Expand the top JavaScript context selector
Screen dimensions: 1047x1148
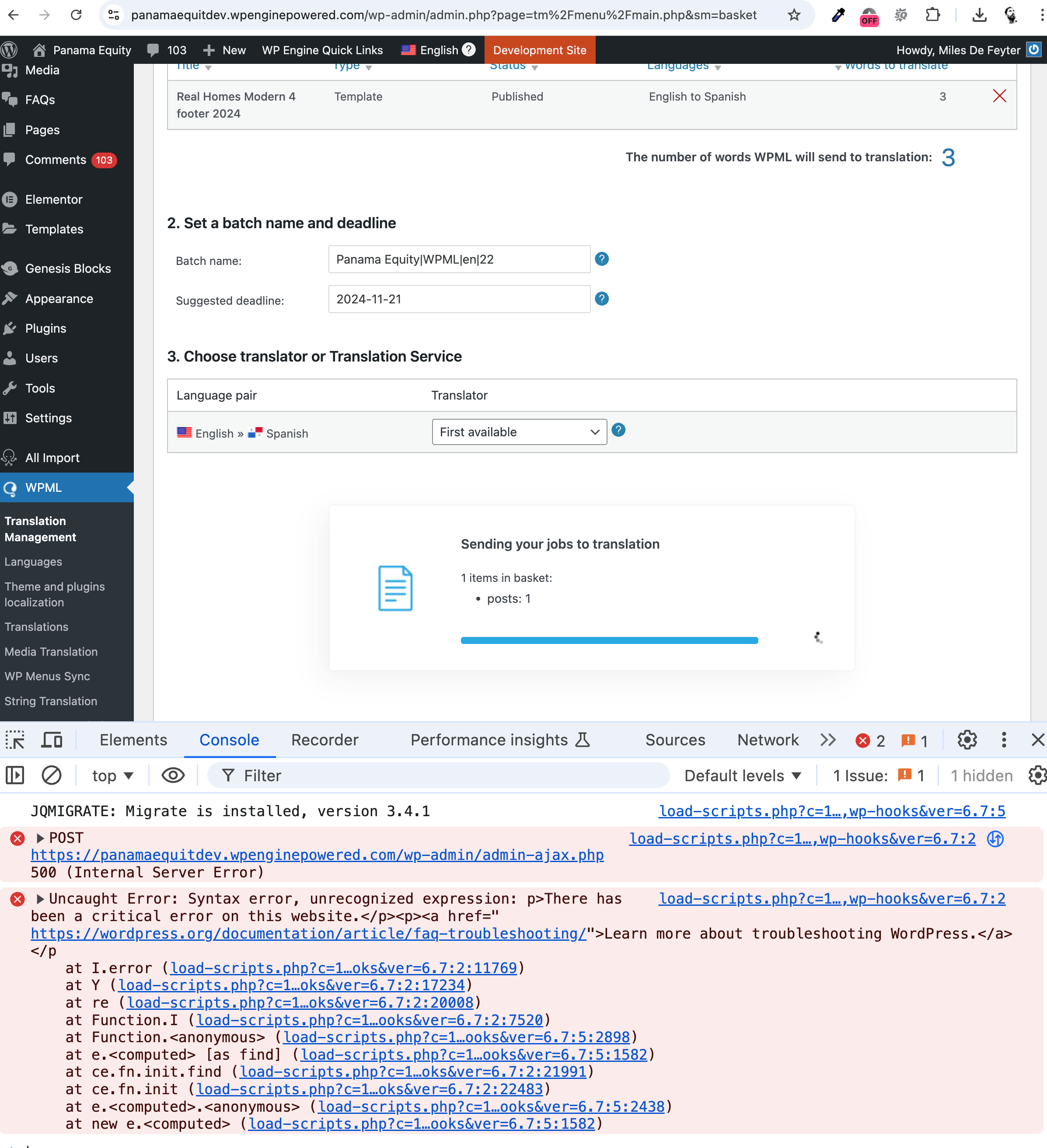point(112,775)
